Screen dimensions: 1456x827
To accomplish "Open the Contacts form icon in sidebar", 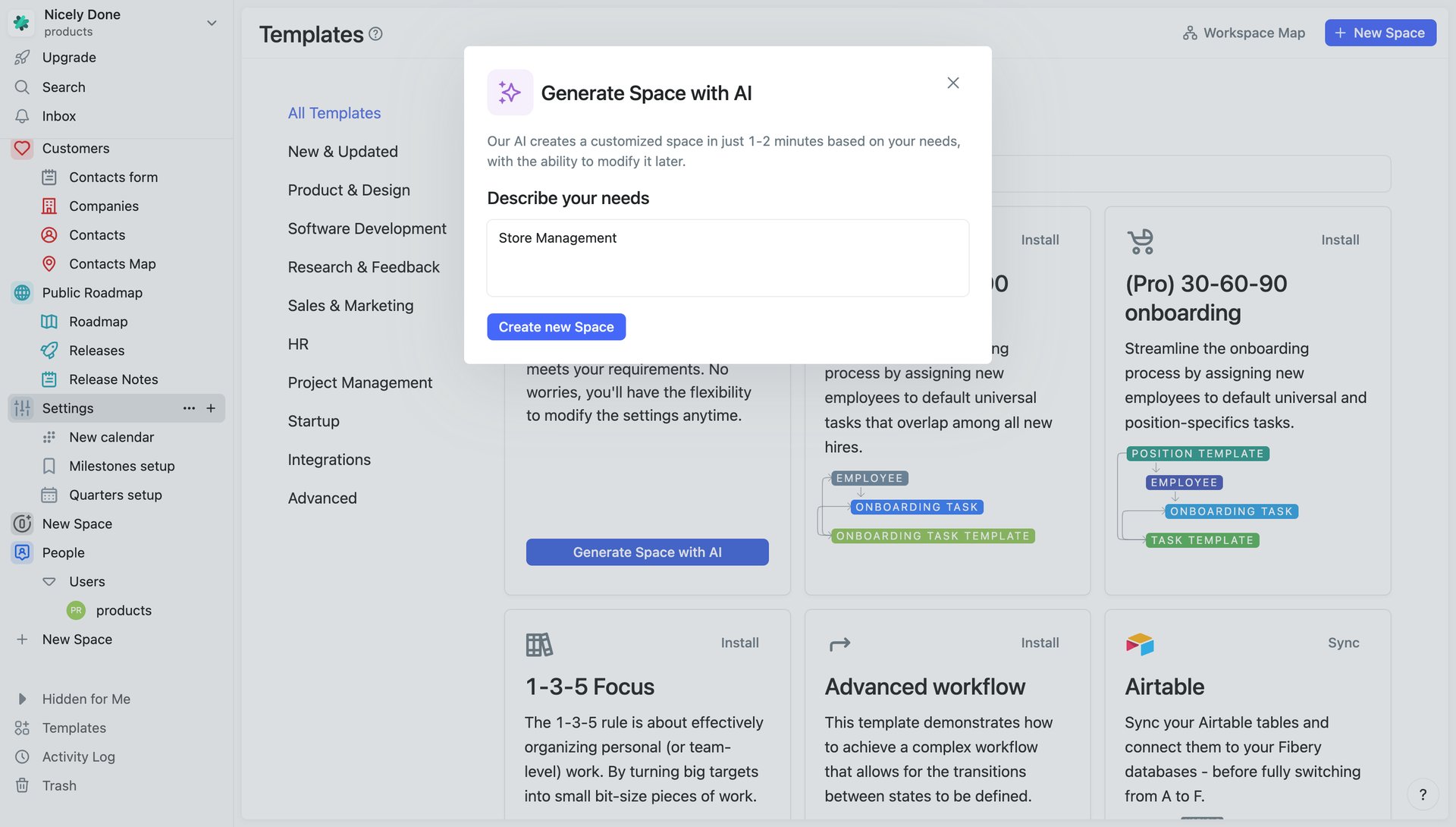I will pos(49,177).
